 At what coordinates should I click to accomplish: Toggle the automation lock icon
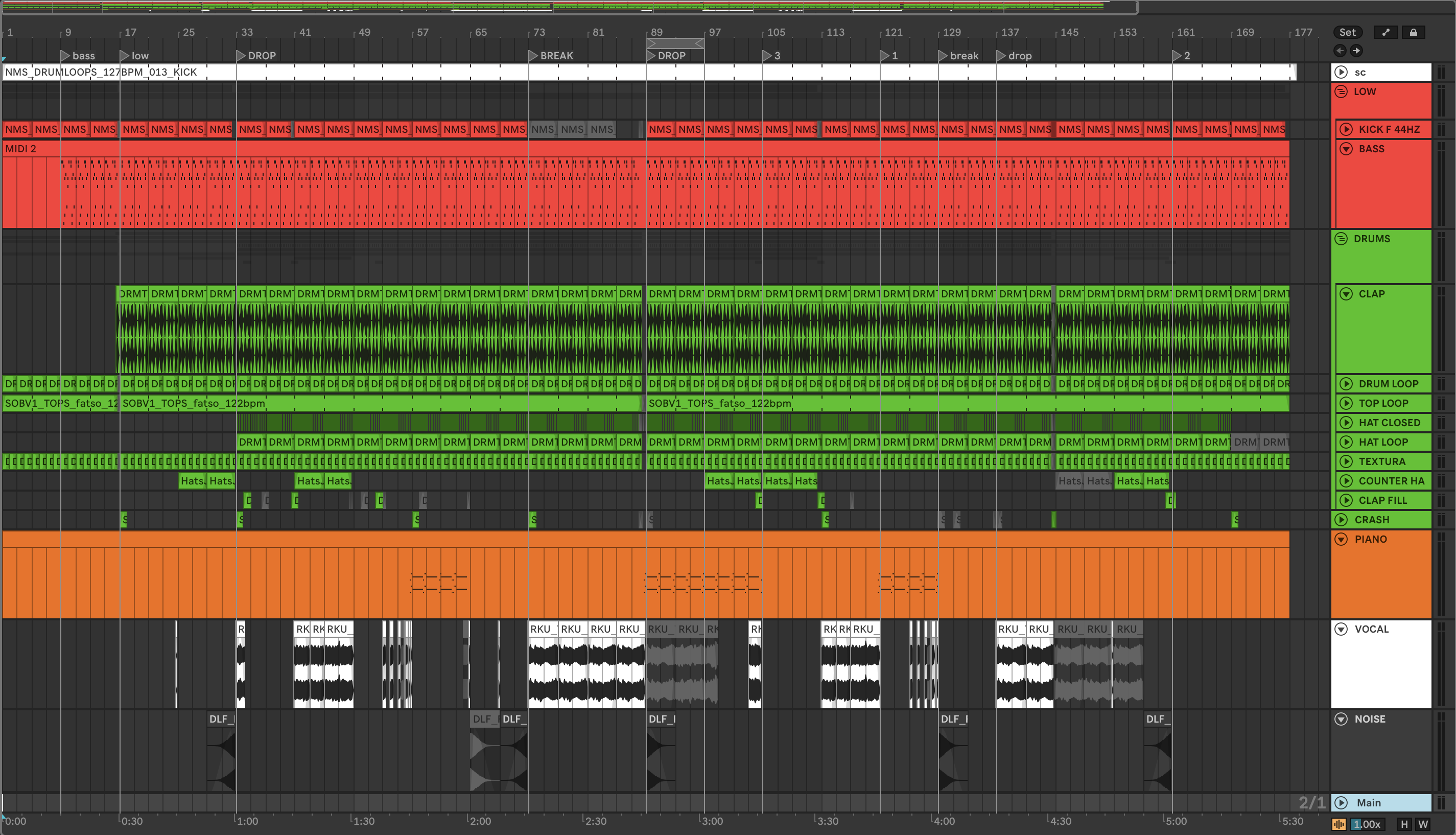click(x=1413, y=32)
